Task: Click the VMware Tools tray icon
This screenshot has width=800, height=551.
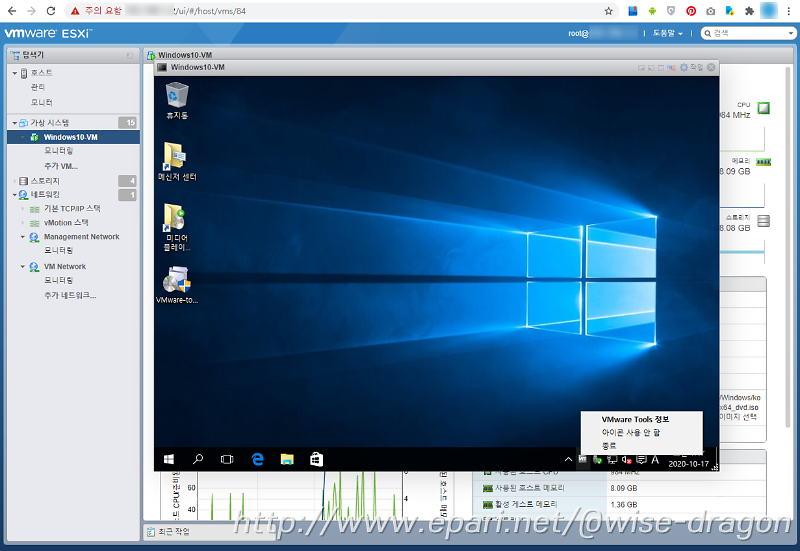Action: [x=582, y=460]
